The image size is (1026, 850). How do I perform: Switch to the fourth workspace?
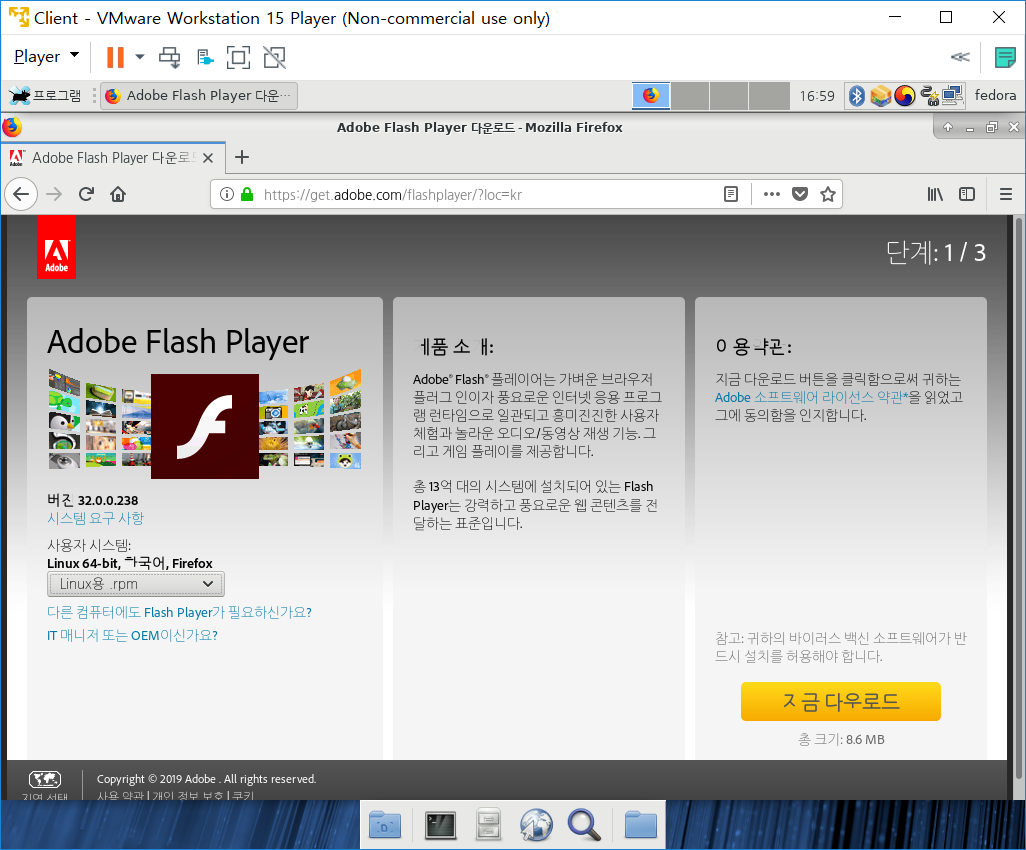pos(768,96)
